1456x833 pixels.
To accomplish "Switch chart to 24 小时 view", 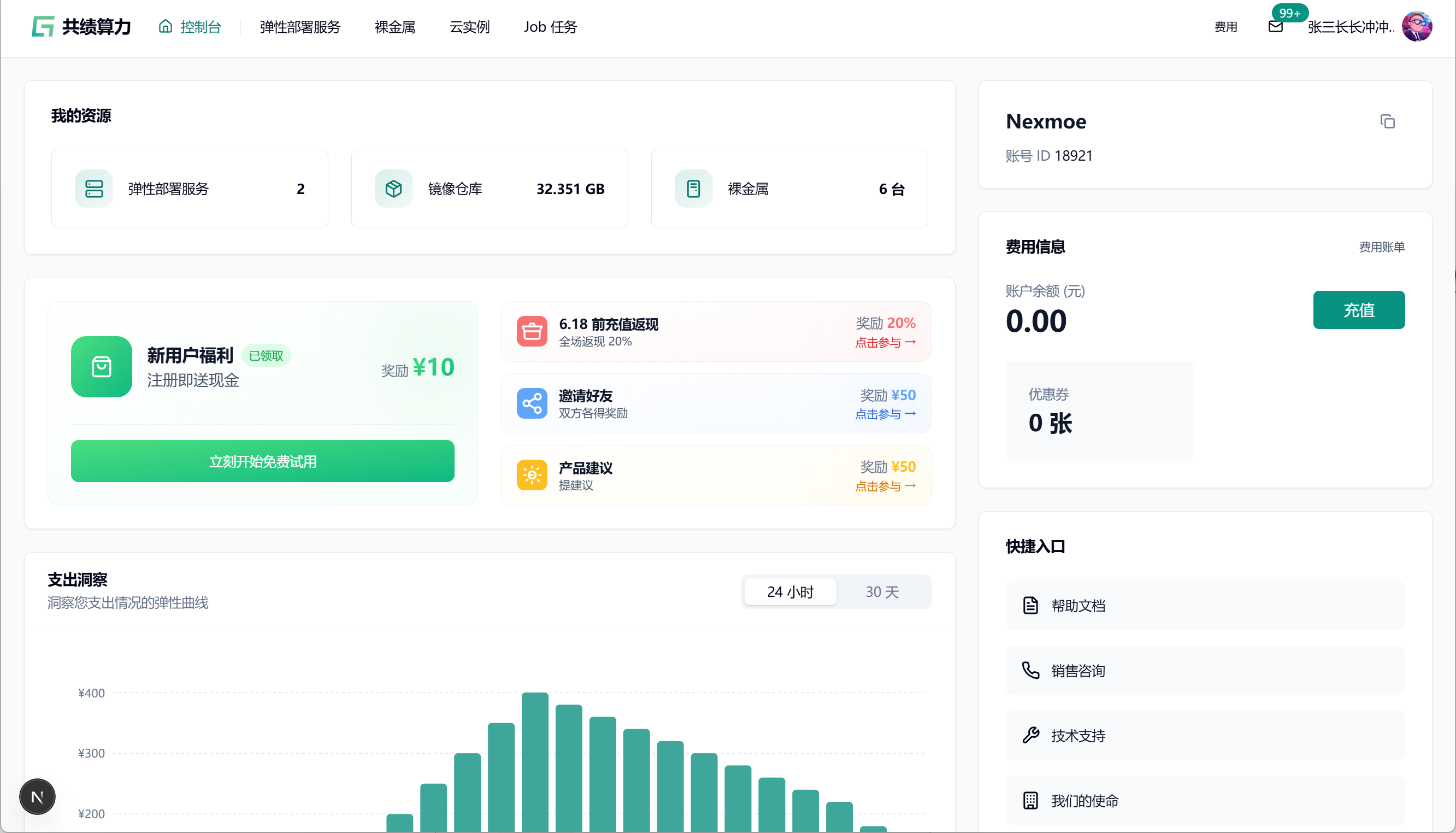I will click(x=790, y=591).
